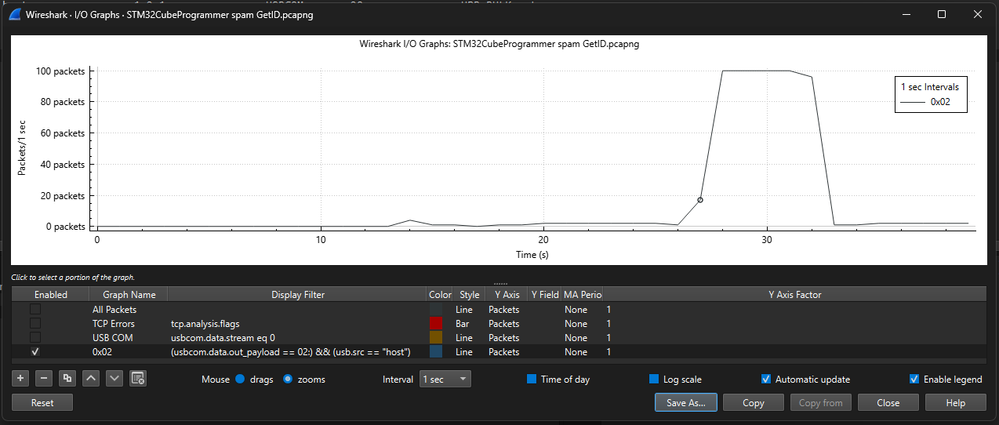999x425 pixels.
Task: Click the red TCP Errors color swatch
Action: click(x=436, y=323)
